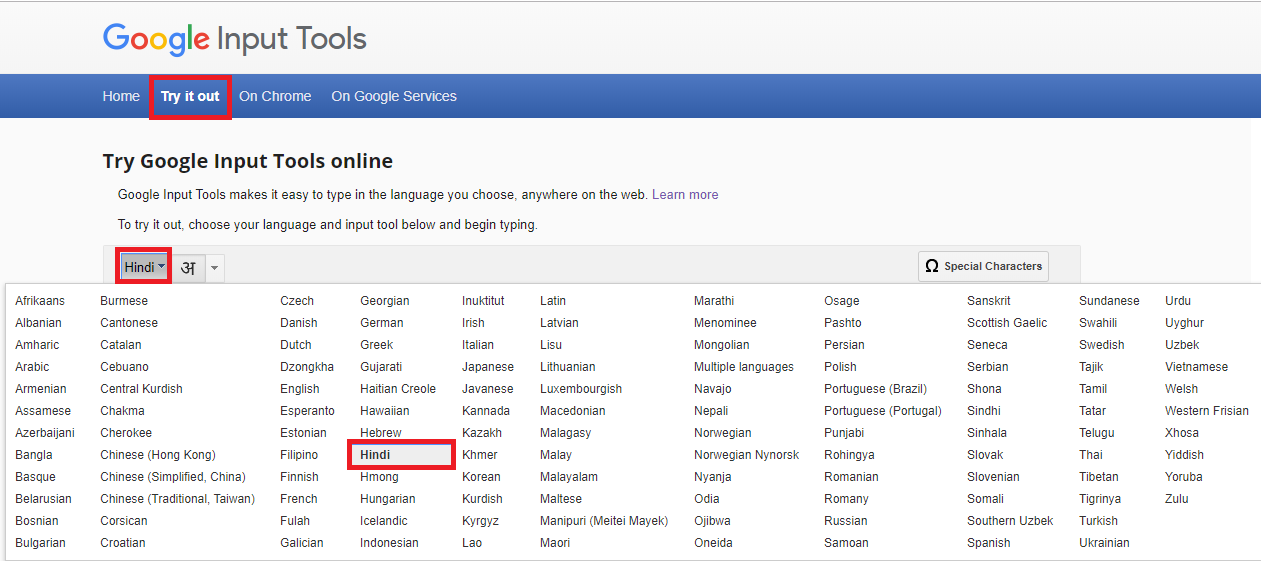Pick Ukrainian language
Image resolution: width=1261 pixels, height=561 pixels.
coord(1104,542)
